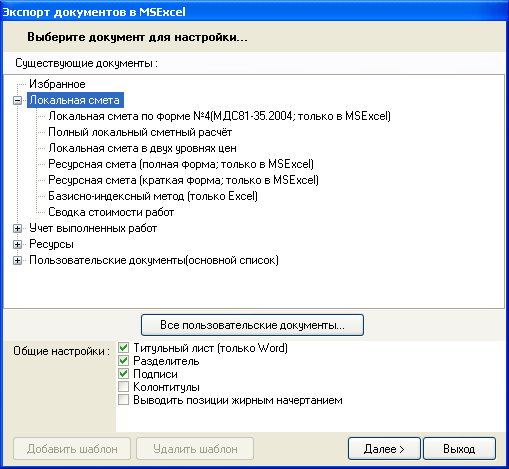Select Избранное in the document tree
This screenshot has height=469, width=509.
(x=57, y=84)
